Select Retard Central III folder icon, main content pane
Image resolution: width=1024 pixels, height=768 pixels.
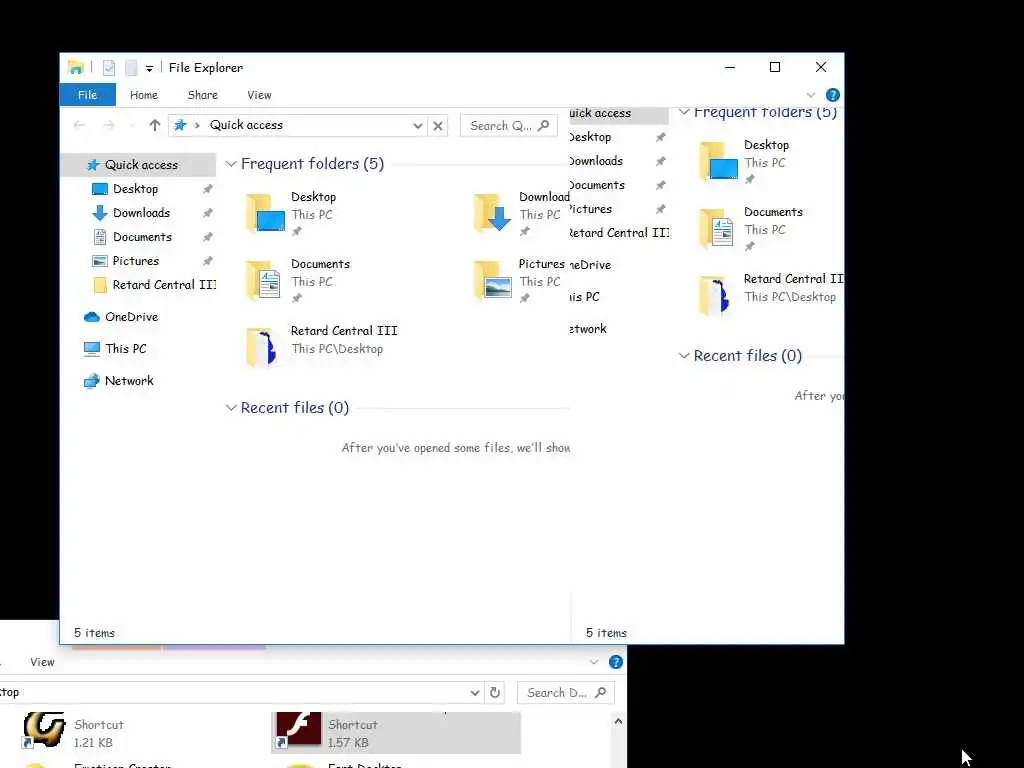click(x=262, y=347)
